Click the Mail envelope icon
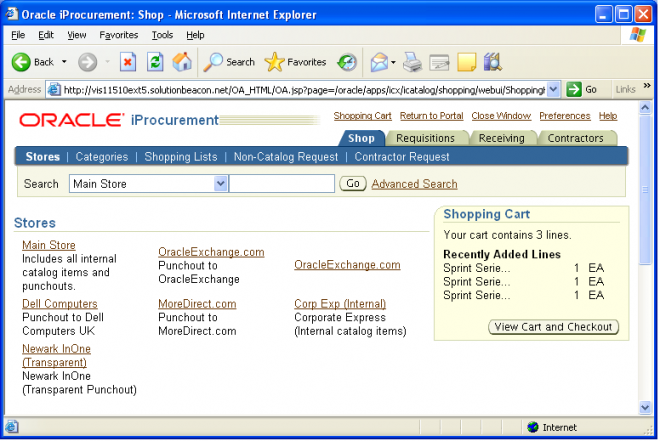The image size is (660, 441). pyautogui.click(x=379, y=62)
